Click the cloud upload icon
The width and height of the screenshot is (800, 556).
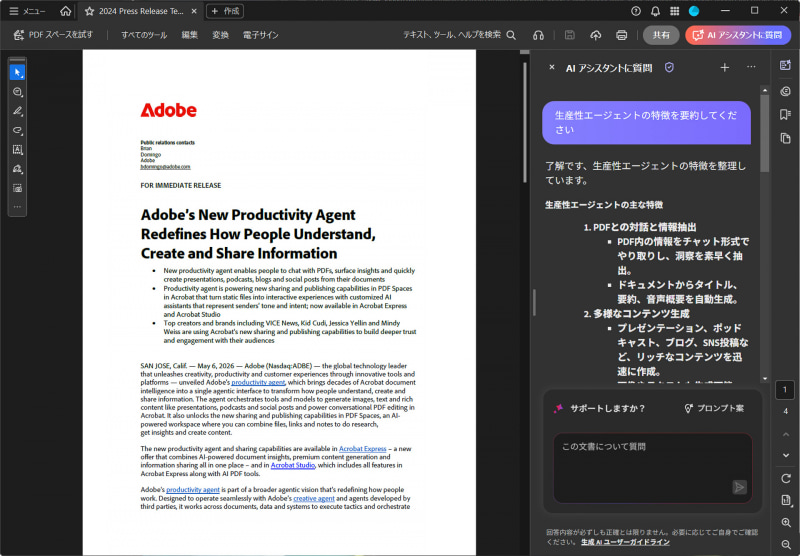595,35
